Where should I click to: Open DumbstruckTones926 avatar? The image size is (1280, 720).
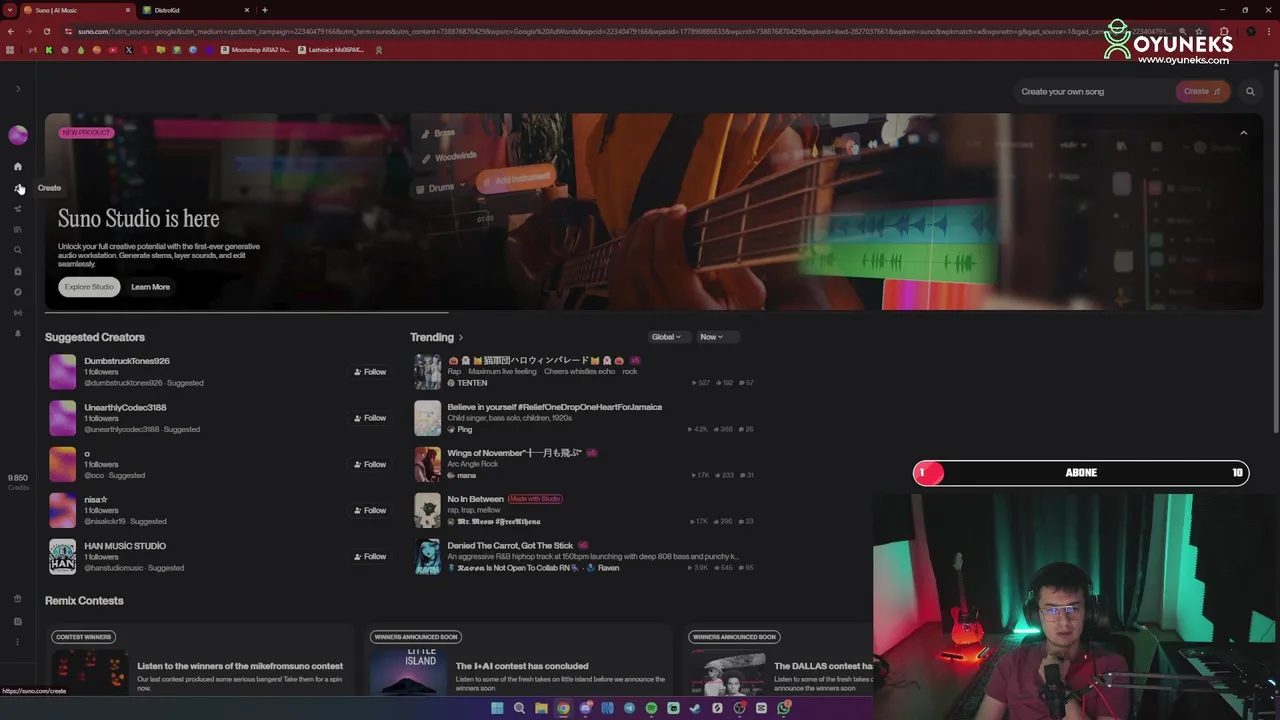62,372
